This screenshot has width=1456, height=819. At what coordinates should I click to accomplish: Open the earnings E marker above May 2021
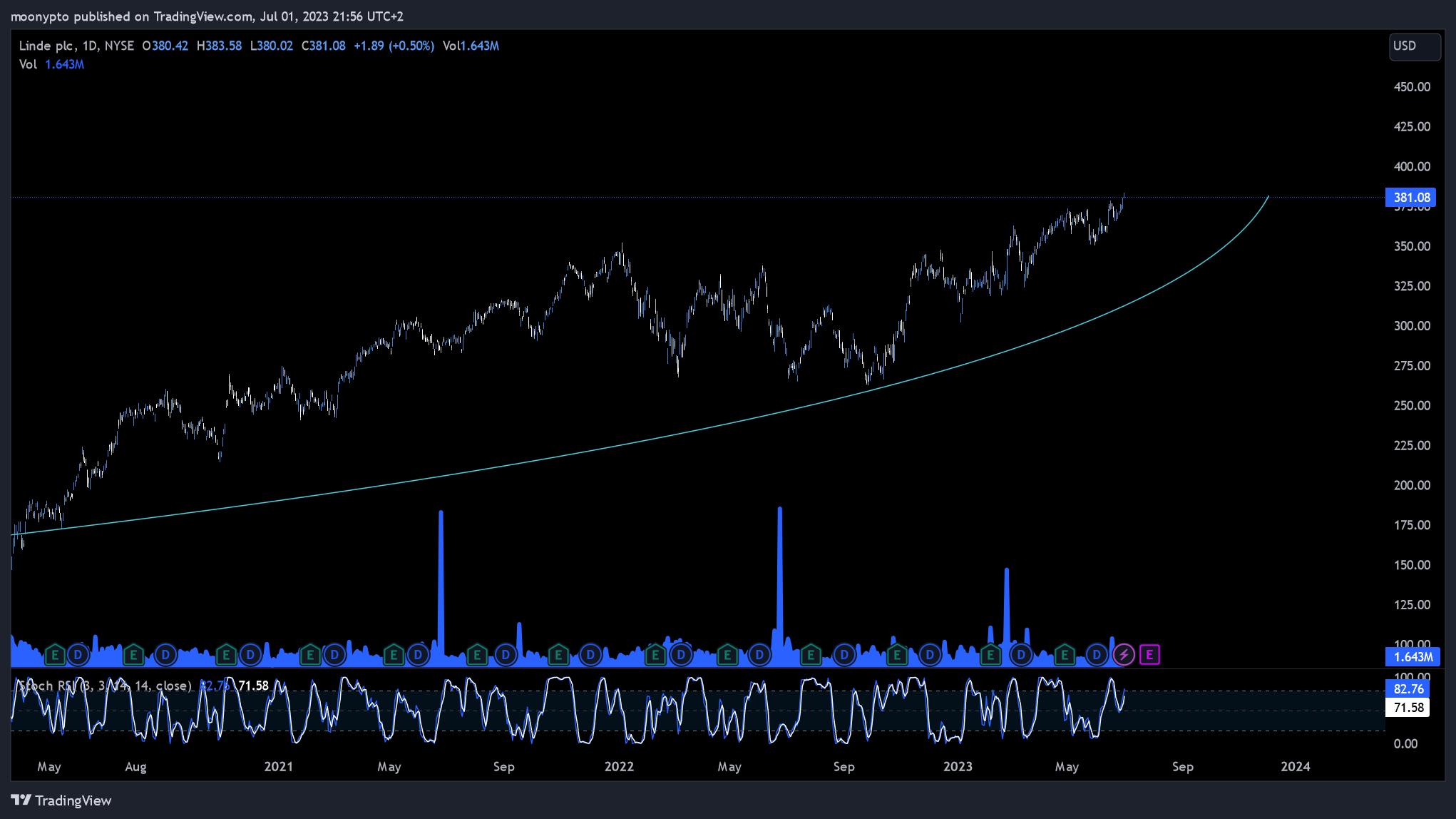(x=394, y=654)
